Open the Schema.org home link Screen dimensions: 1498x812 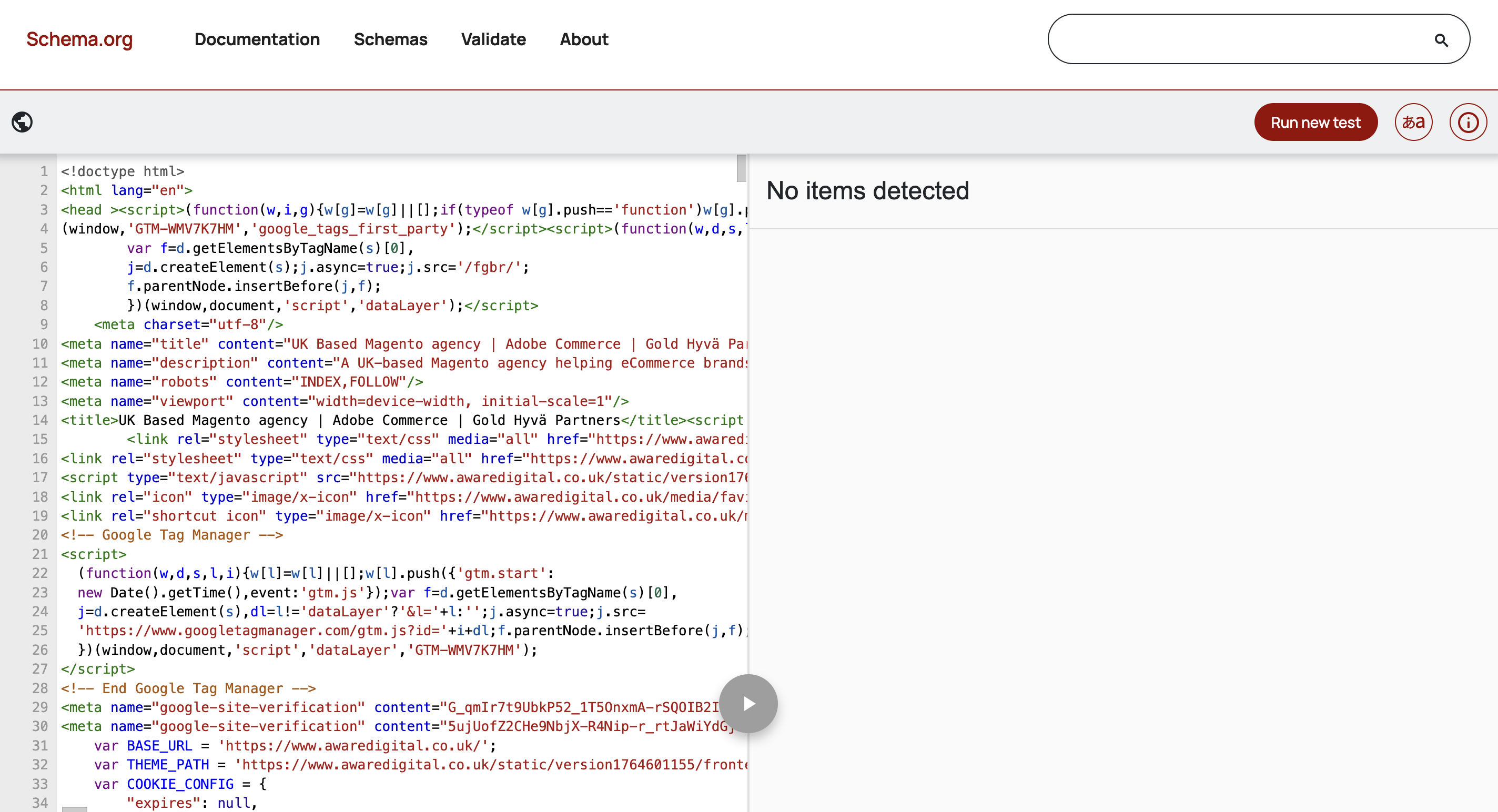[79, 39]
